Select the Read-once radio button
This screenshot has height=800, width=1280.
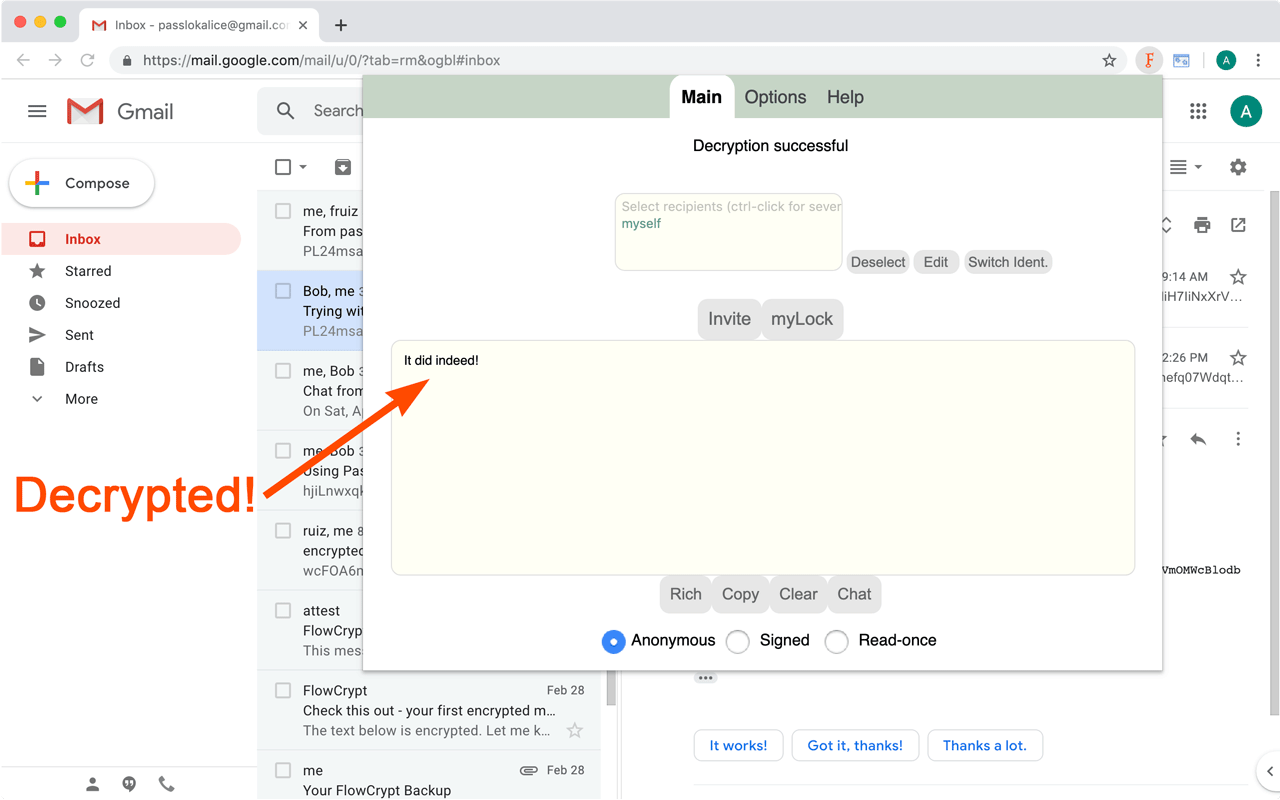click(x=837, y=641)
